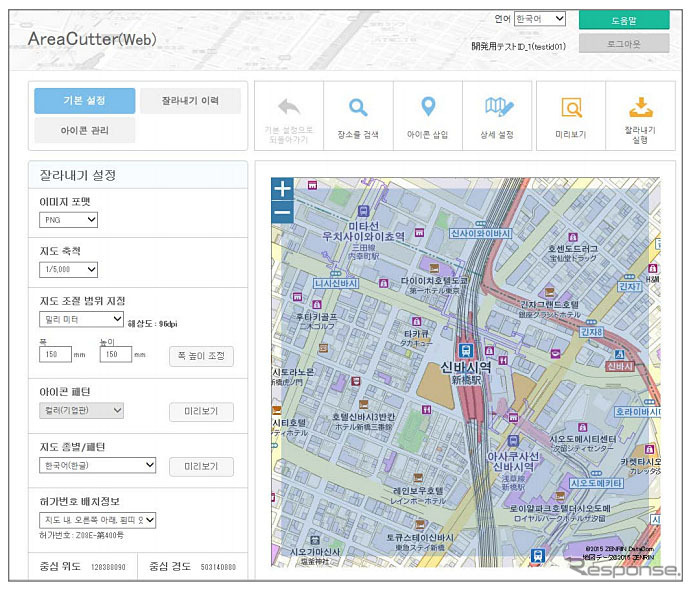Expand the 밀리 미터 unit dropdown

[81, 319]
